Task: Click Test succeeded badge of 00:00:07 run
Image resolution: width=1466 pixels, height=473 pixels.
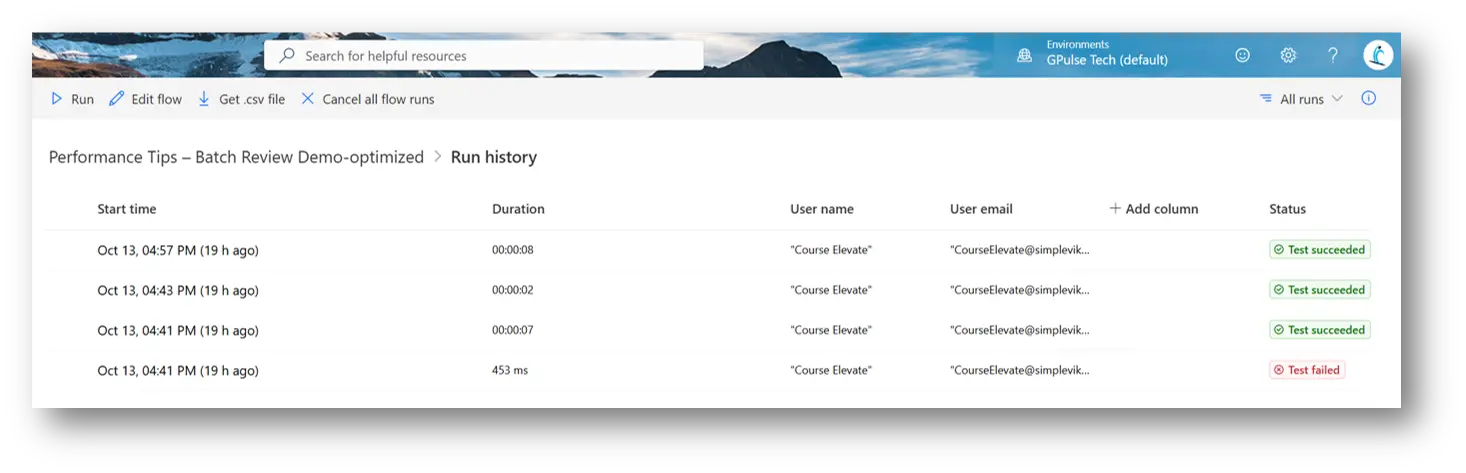Action: 1320,330
